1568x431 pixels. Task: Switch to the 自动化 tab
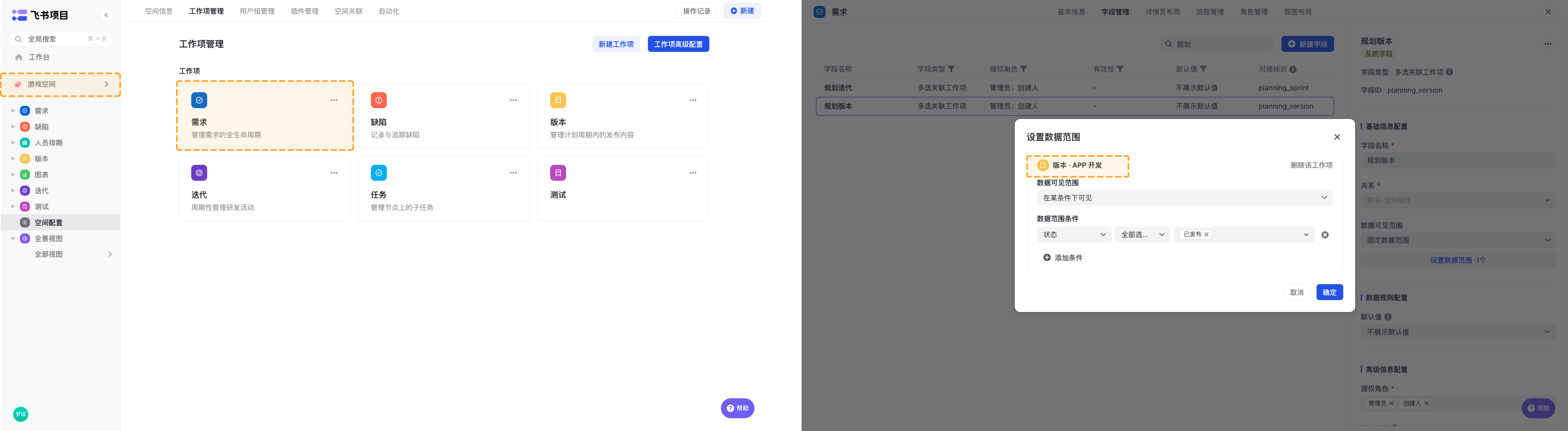tap(389, 12)
